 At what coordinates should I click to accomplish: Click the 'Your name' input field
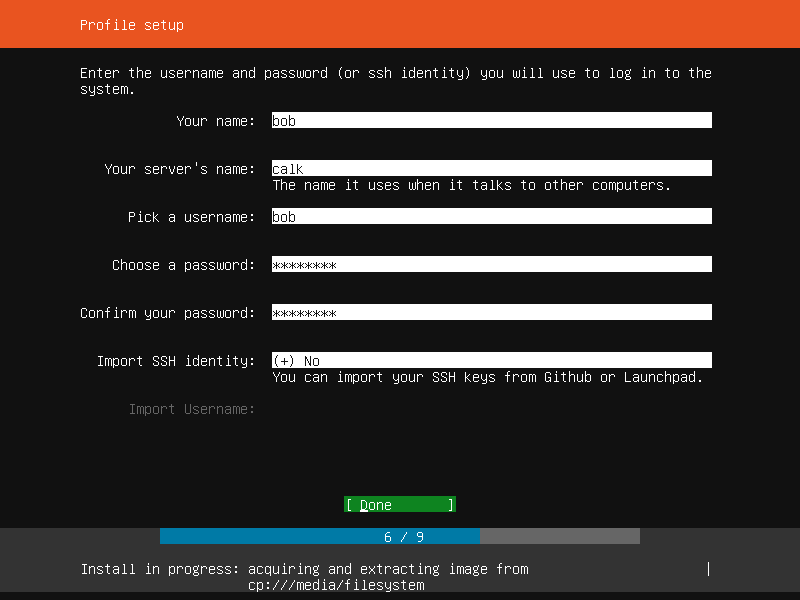491,120
